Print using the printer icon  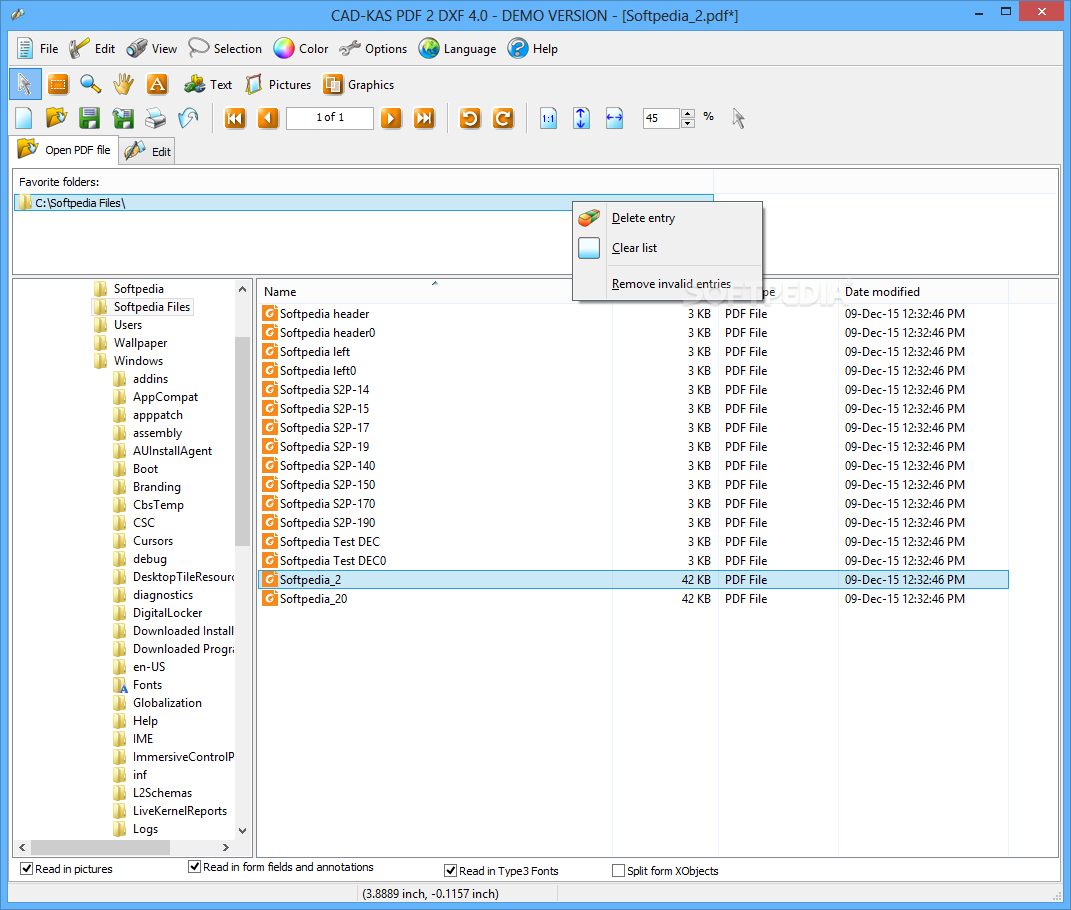click(x=156, y=118)
